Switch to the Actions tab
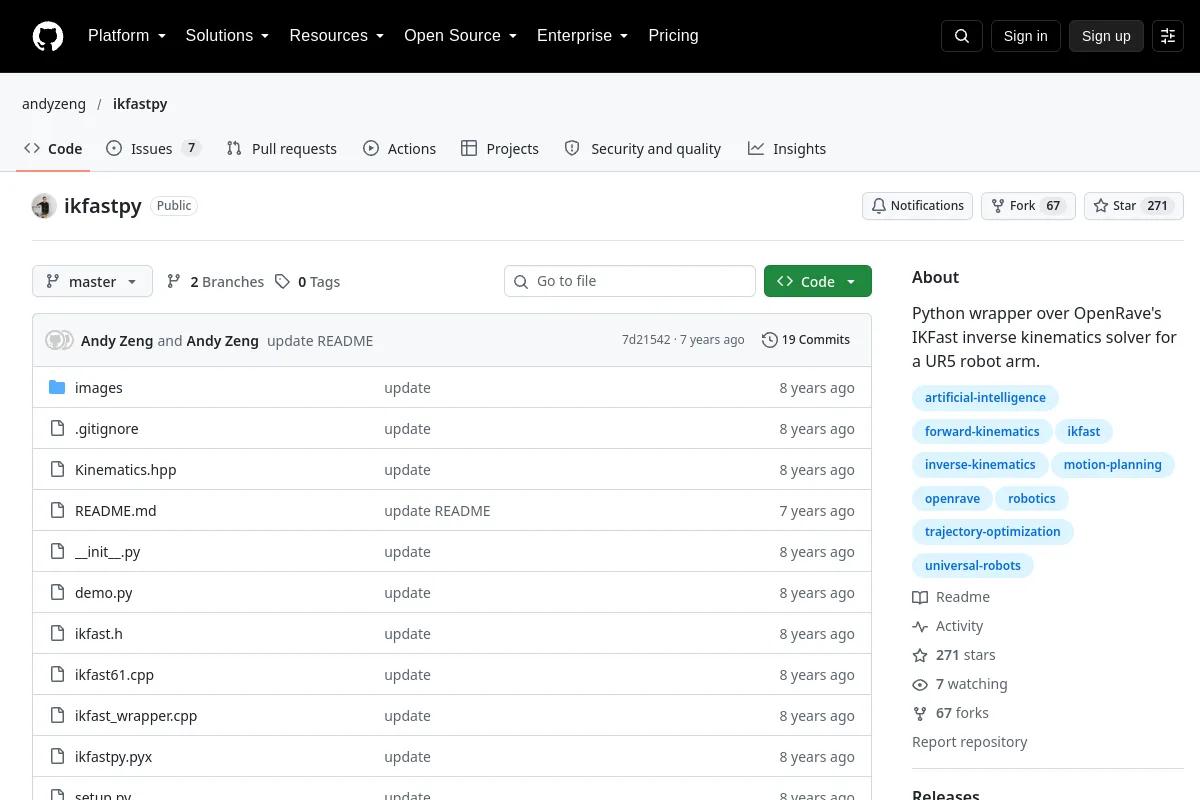The height and width of the screenshot is (800, 1200). coord(399,149)
